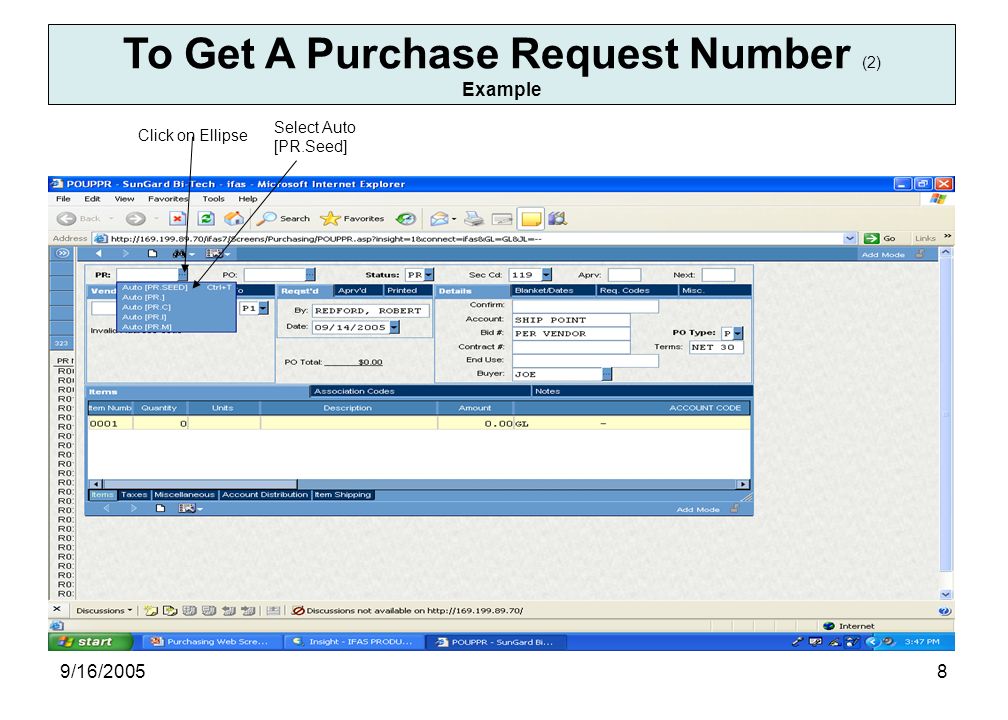Click the Buyer field ellipsis button
The width and height of the screenshot is (1008, 720).
click(607, 374)
